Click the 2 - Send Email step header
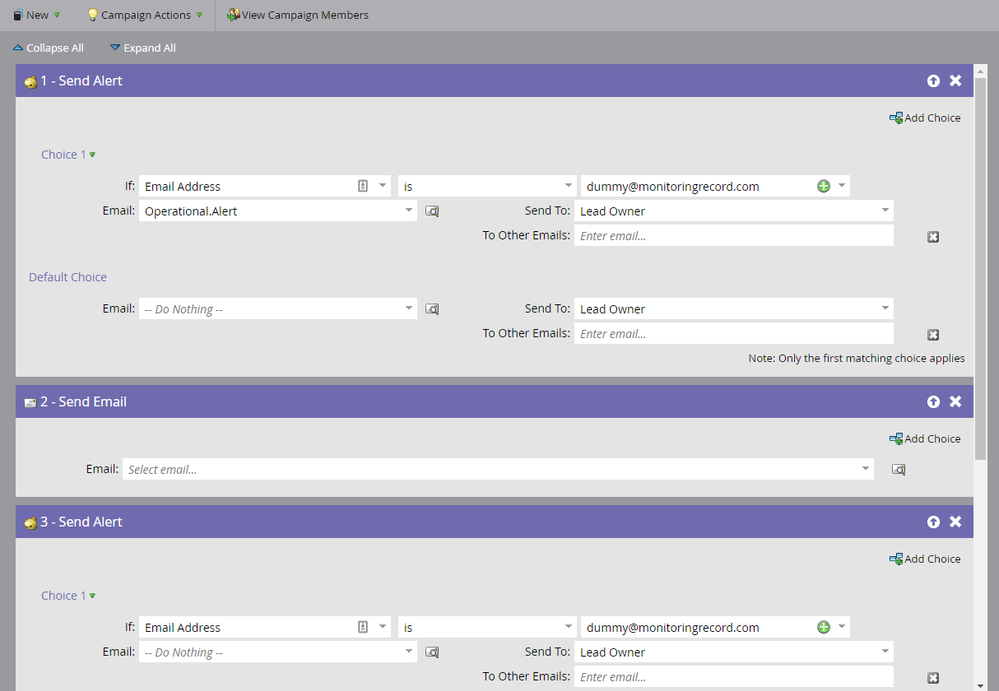Image resolution: width=999 pixels, height=691 pixels. pos(494,401)
